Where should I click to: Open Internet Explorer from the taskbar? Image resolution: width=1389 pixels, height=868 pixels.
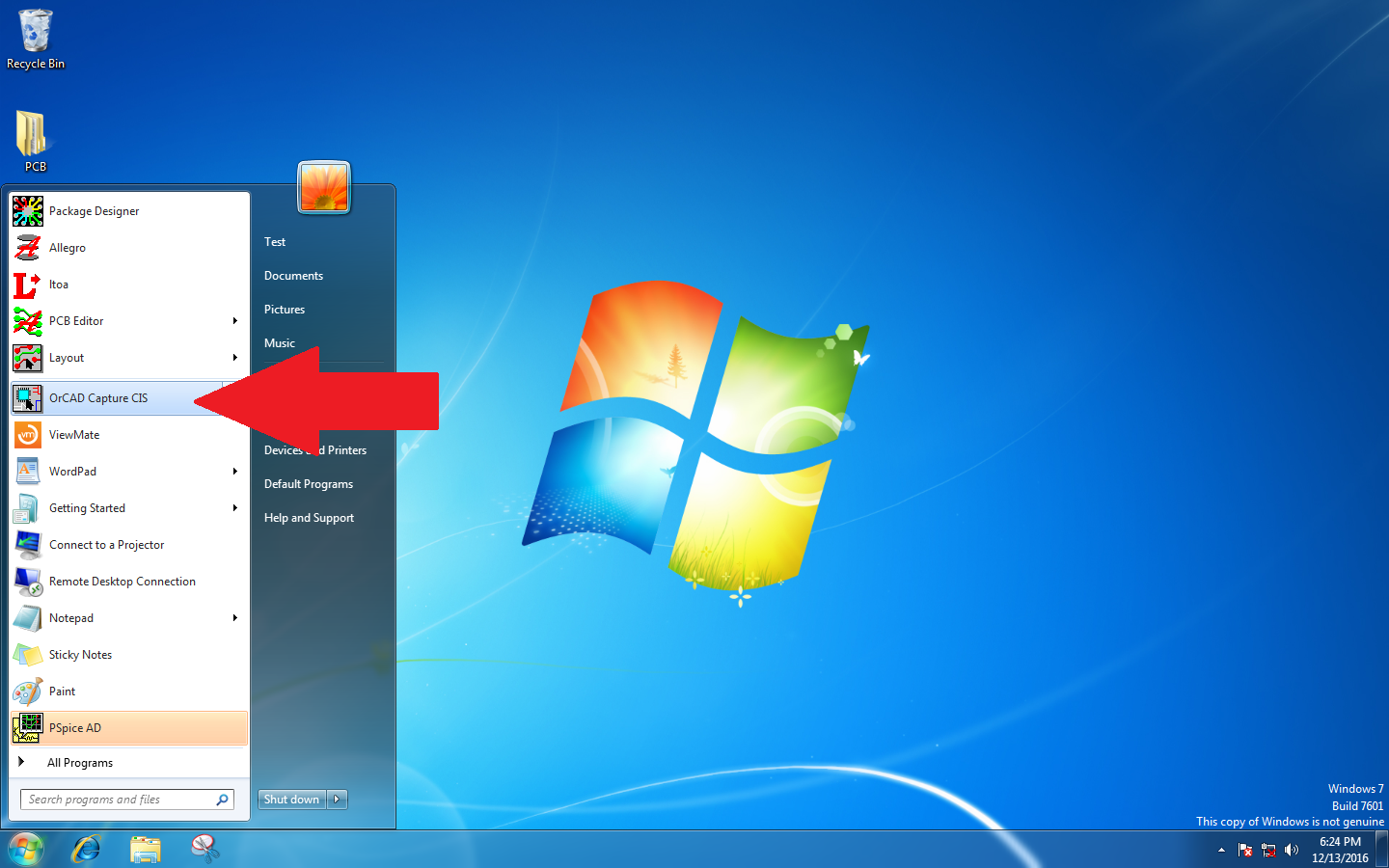tap(87, 850)
